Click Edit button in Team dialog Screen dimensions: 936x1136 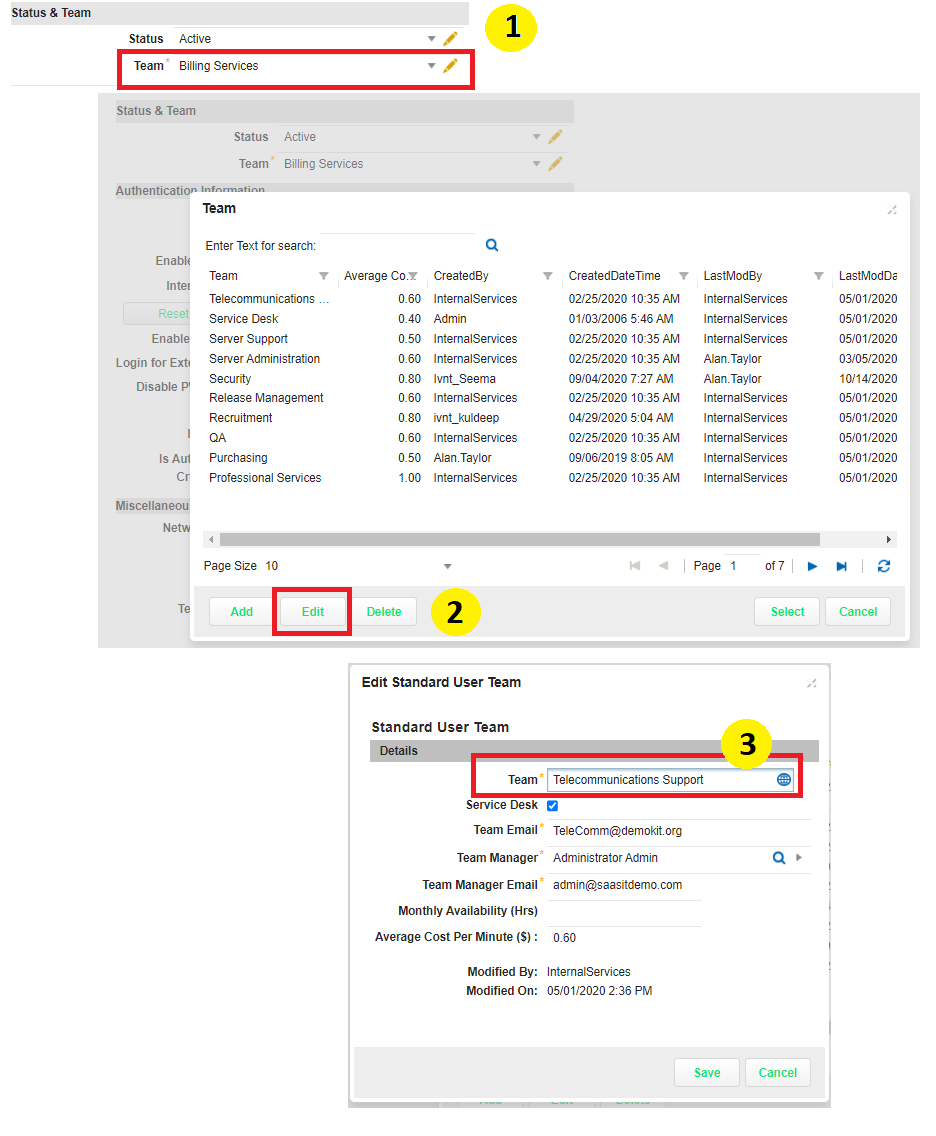point(313,612)
